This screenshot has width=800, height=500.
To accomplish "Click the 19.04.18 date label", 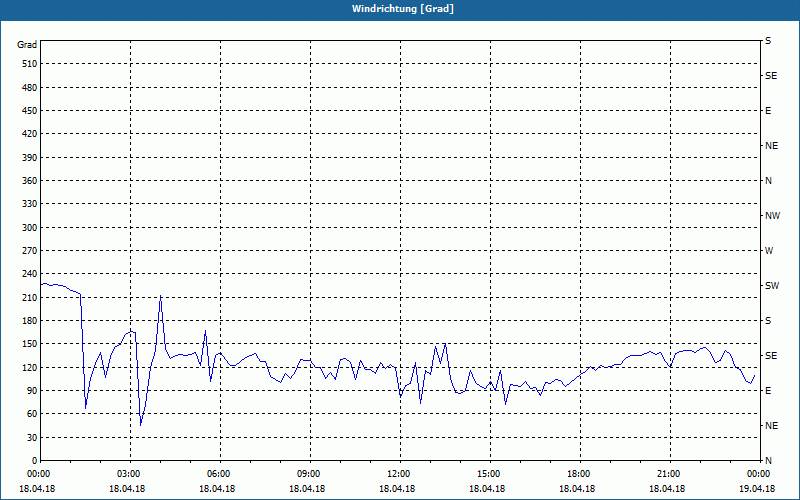I will click(757, 489).
